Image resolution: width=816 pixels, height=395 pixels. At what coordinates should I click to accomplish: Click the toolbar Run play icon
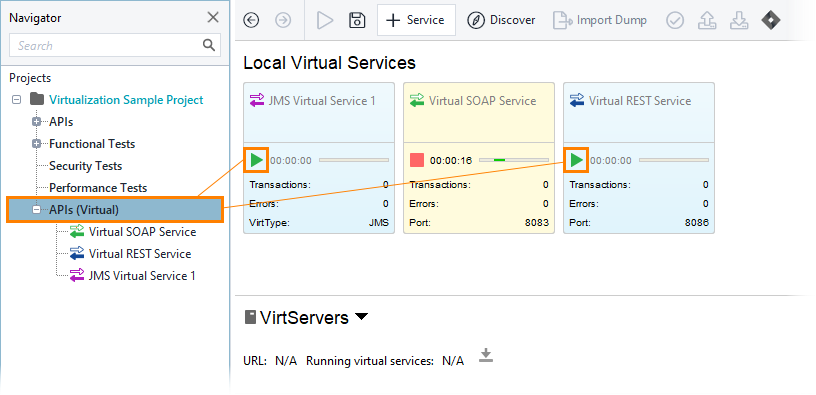325,20
